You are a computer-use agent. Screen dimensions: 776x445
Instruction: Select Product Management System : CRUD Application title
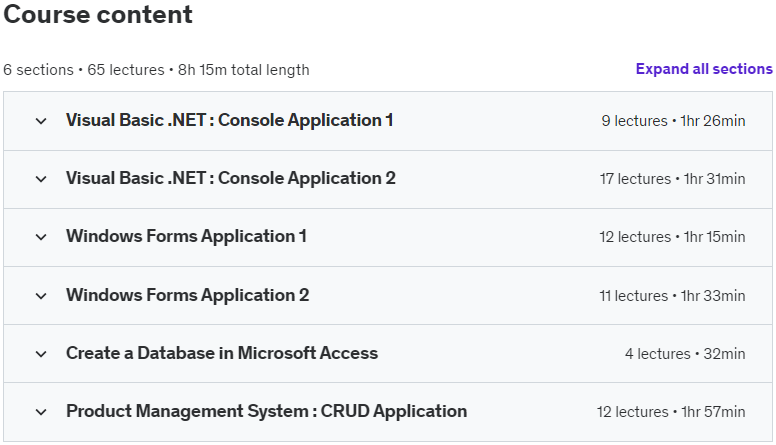pos(267,411)
